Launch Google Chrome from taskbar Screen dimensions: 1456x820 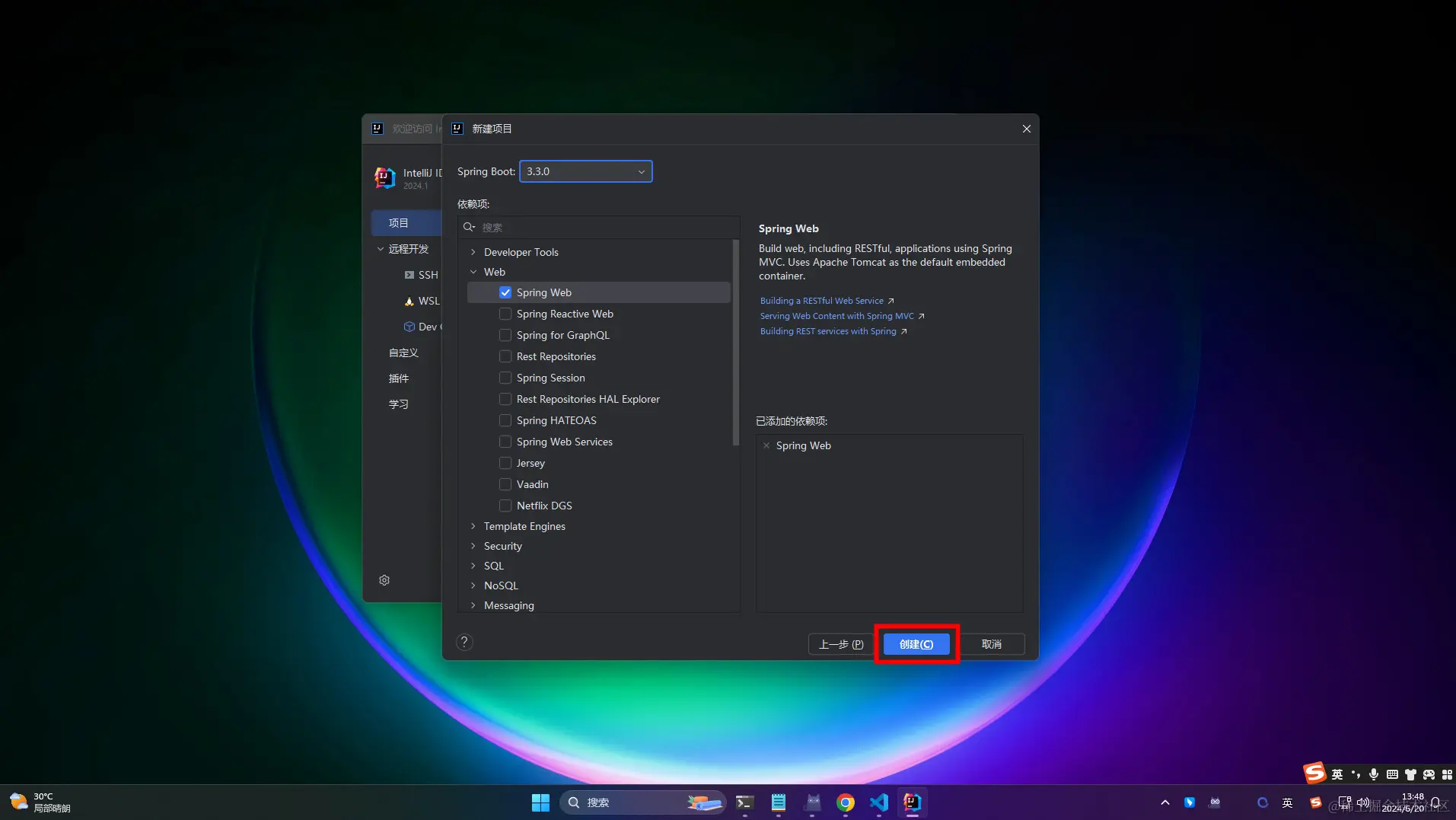coord(846,802)
